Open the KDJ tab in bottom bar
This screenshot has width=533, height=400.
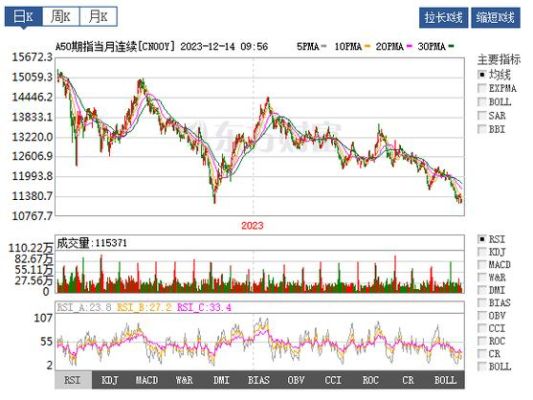point(110,380)
